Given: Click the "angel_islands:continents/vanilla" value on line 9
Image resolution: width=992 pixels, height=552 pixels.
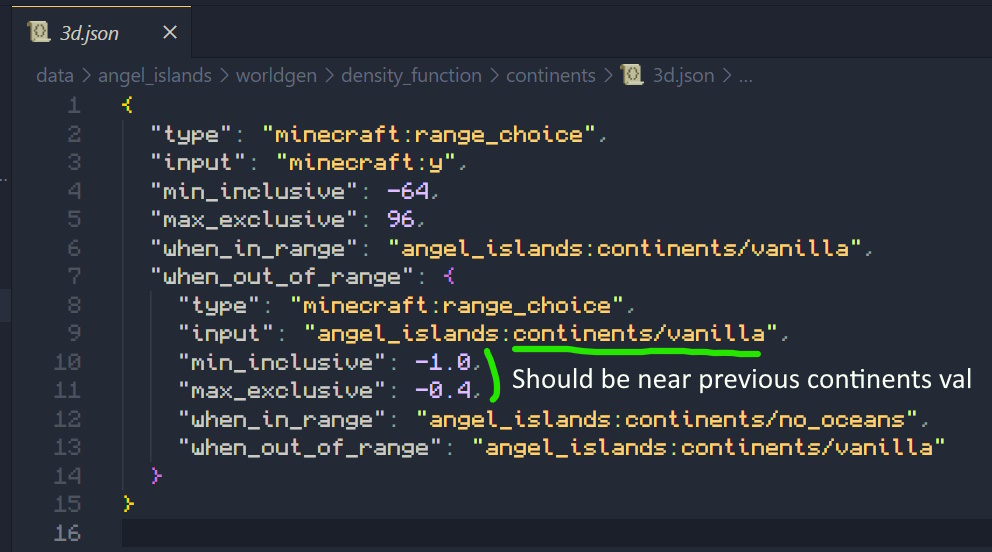Looking at the screenshot, I should point(541,334).
